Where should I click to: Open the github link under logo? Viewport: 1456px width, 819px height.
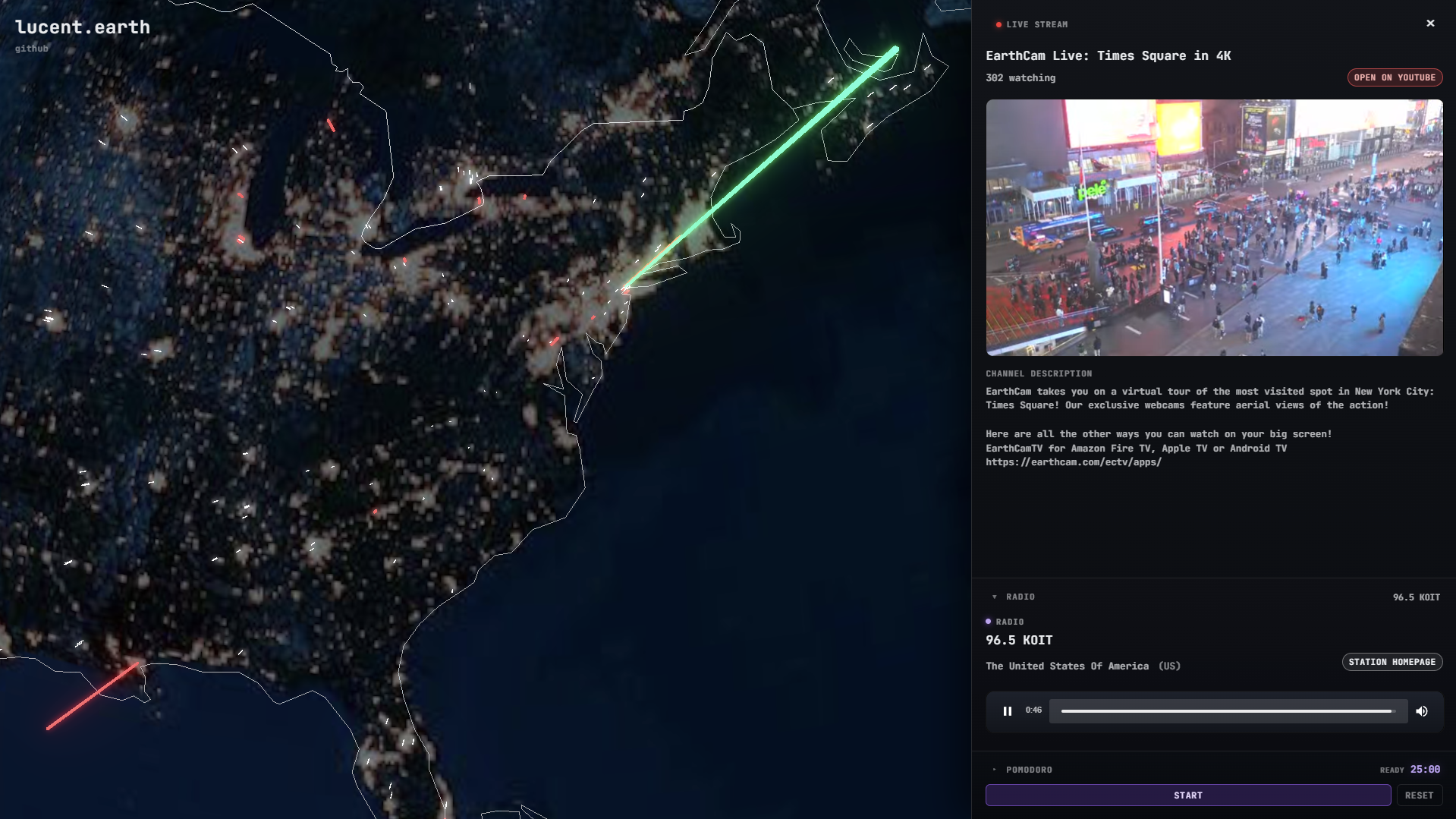point(32,49)
